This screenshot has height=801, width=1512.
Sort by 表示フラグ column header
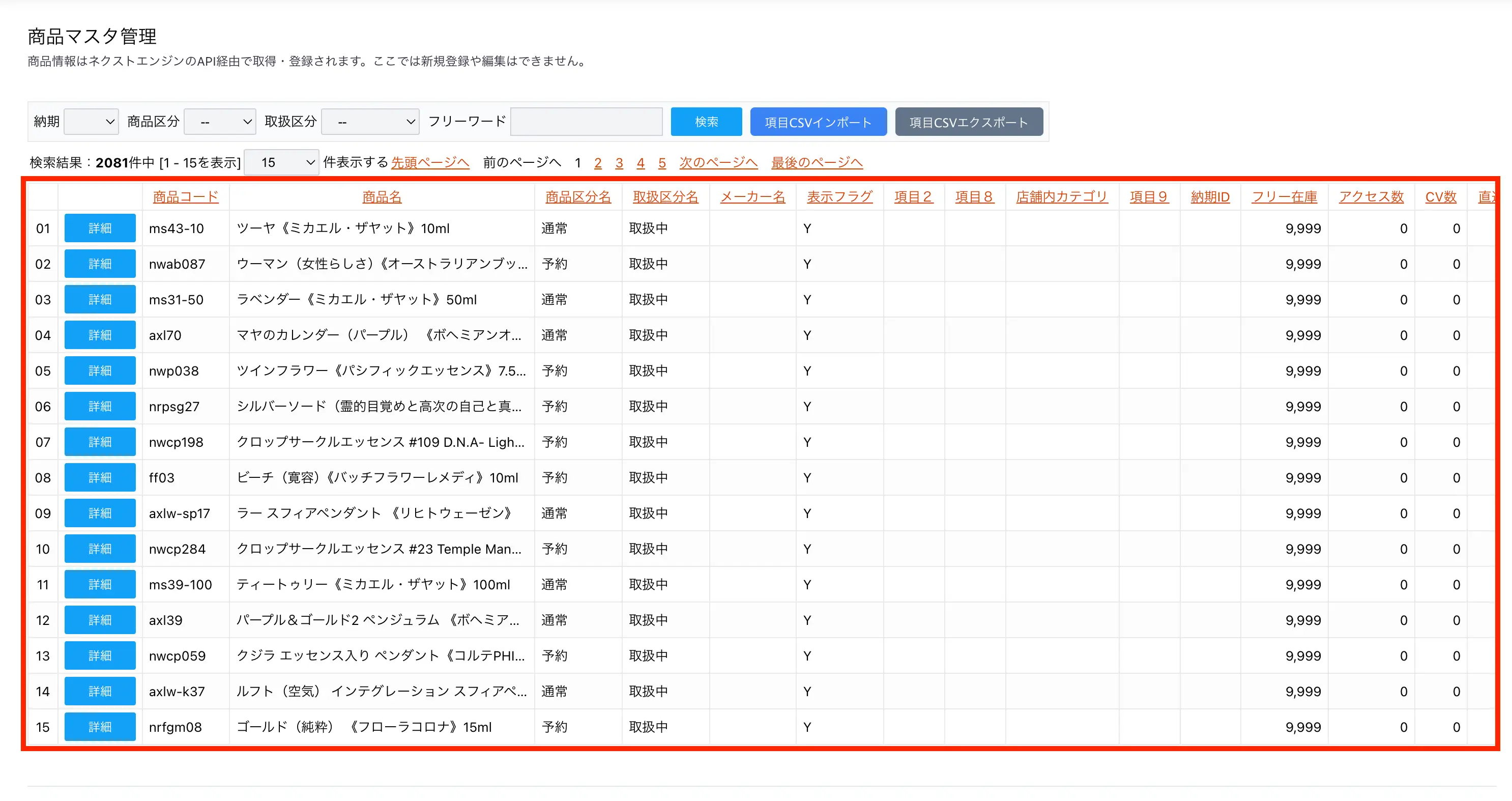point(839,197)
